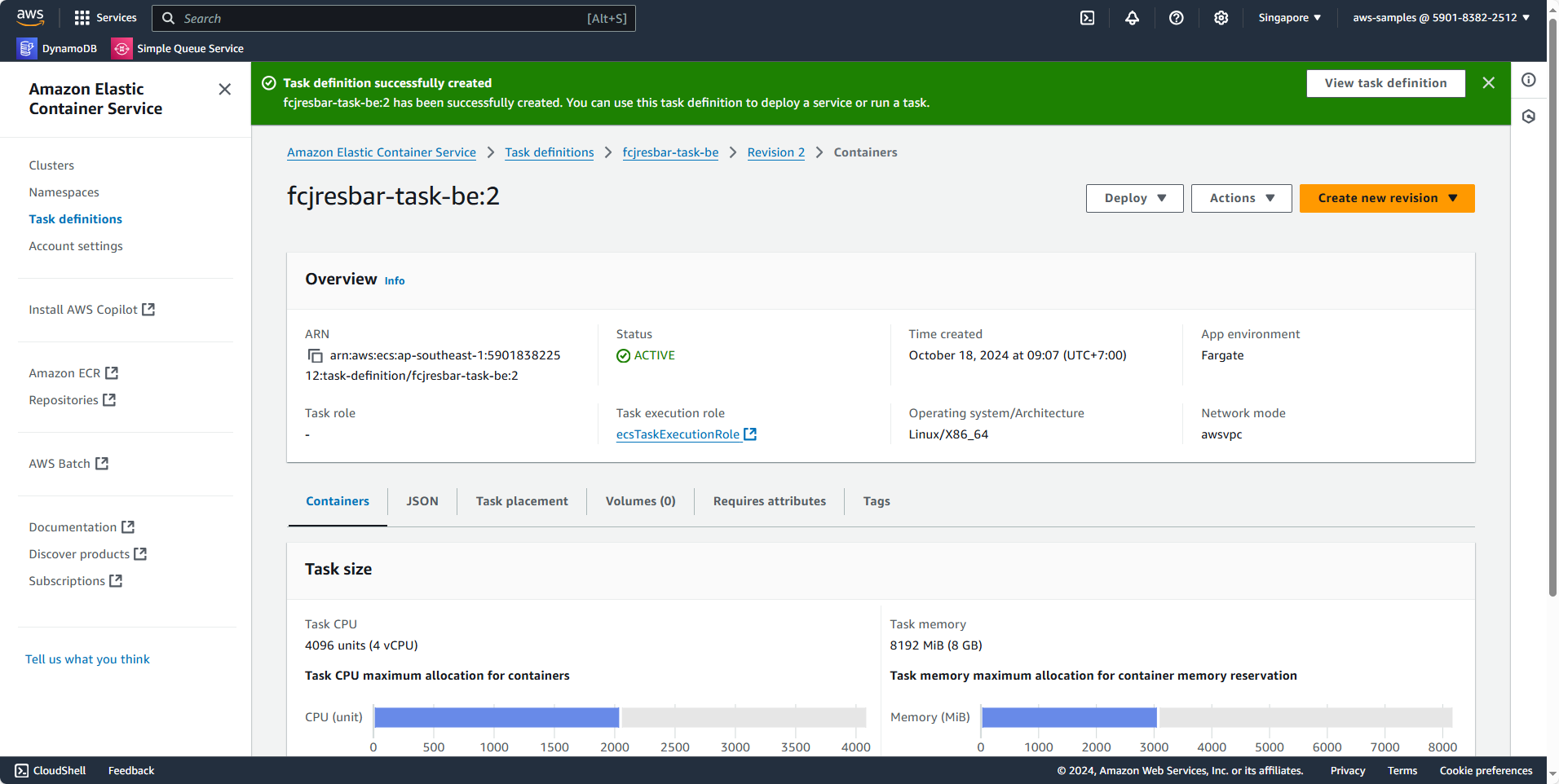Click the View task definition button

[1385, 83]
